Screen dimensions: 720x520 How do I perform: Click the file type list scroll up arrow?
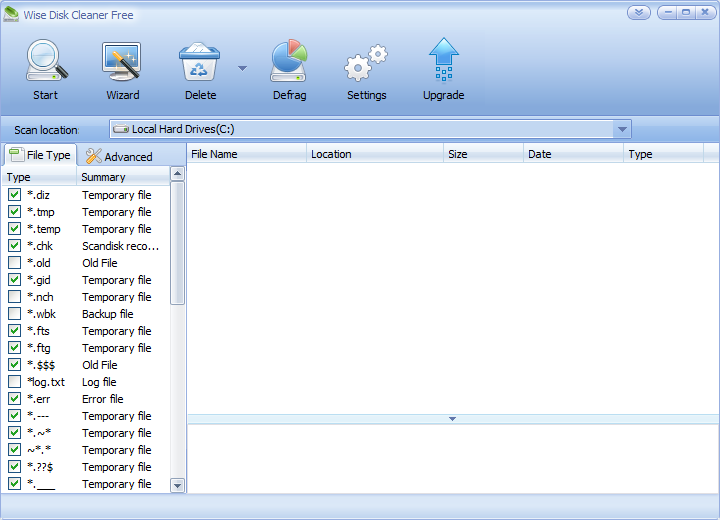click(x=177, y=174)
